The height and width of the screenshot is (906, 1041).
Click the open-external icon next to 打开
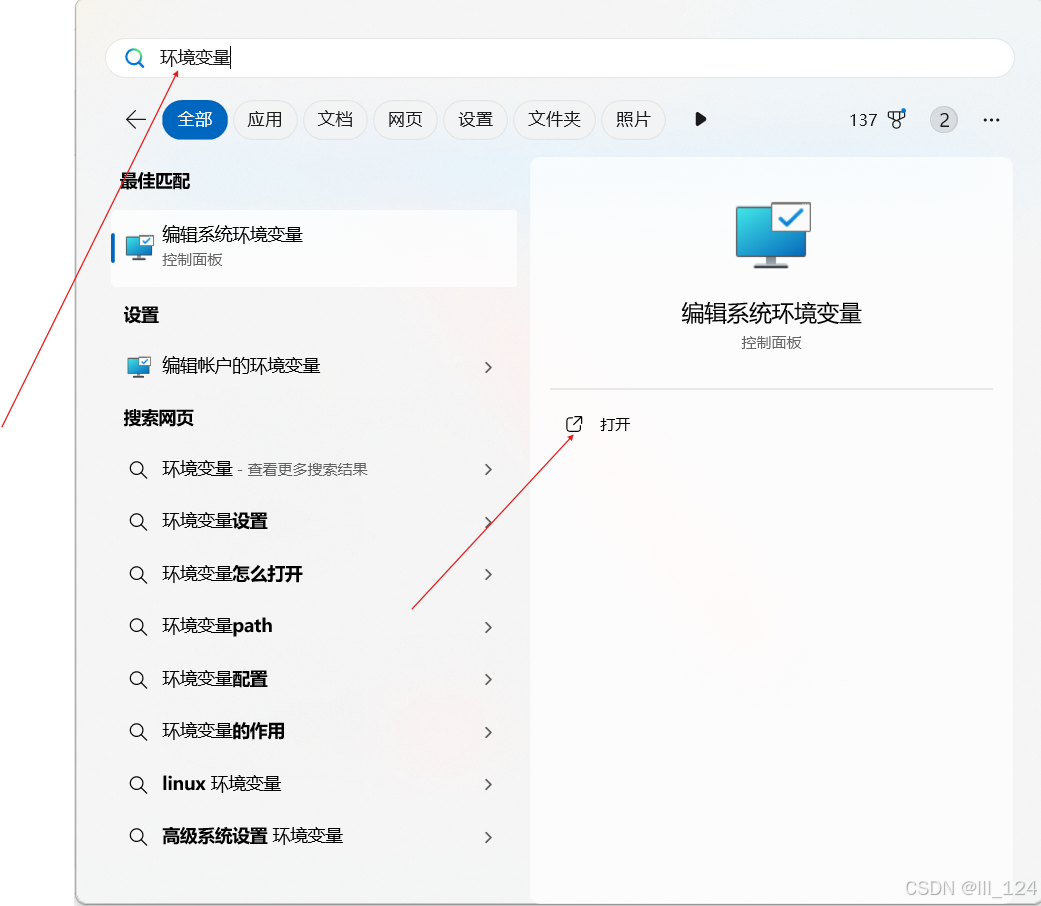pos(572,424)
